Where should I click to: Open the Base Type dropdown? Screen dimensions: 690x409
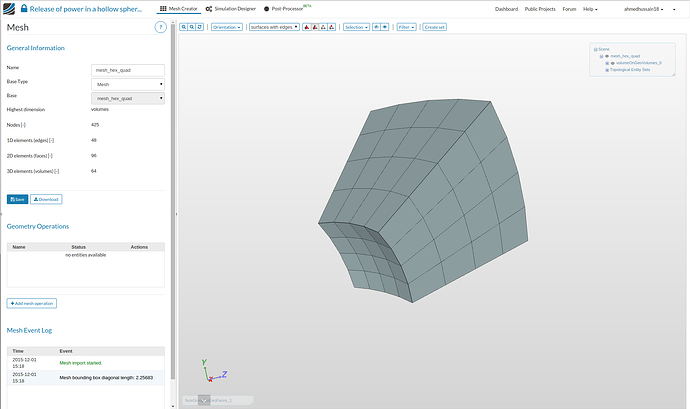[x=129, y=85]
